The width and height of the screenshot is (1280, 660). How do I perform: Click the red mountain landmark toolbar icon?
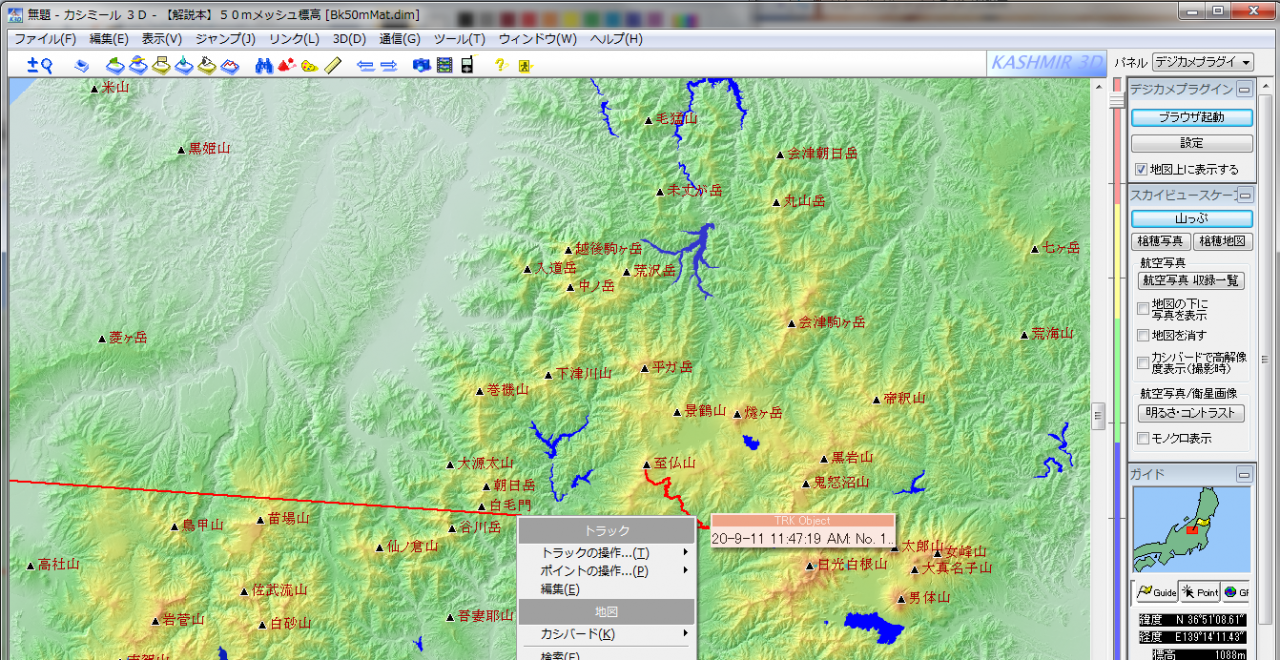tap(286, 65)
